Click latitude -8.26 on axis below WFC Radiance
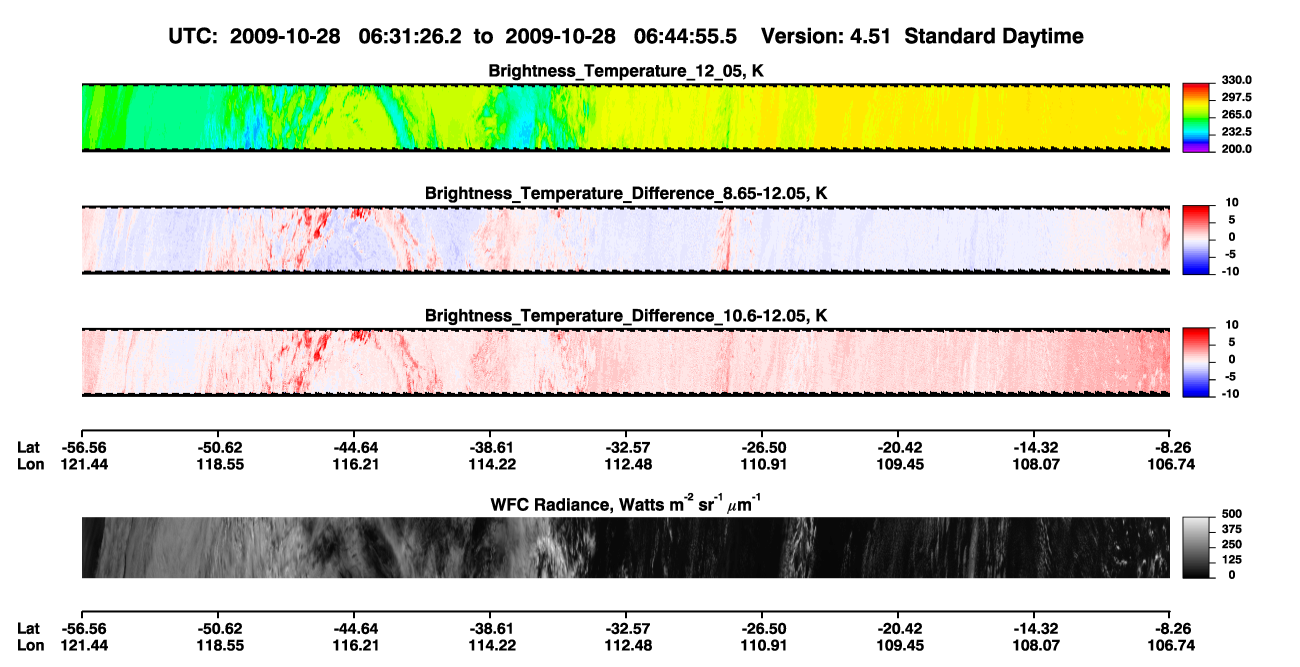 (x=1171, y=628)
